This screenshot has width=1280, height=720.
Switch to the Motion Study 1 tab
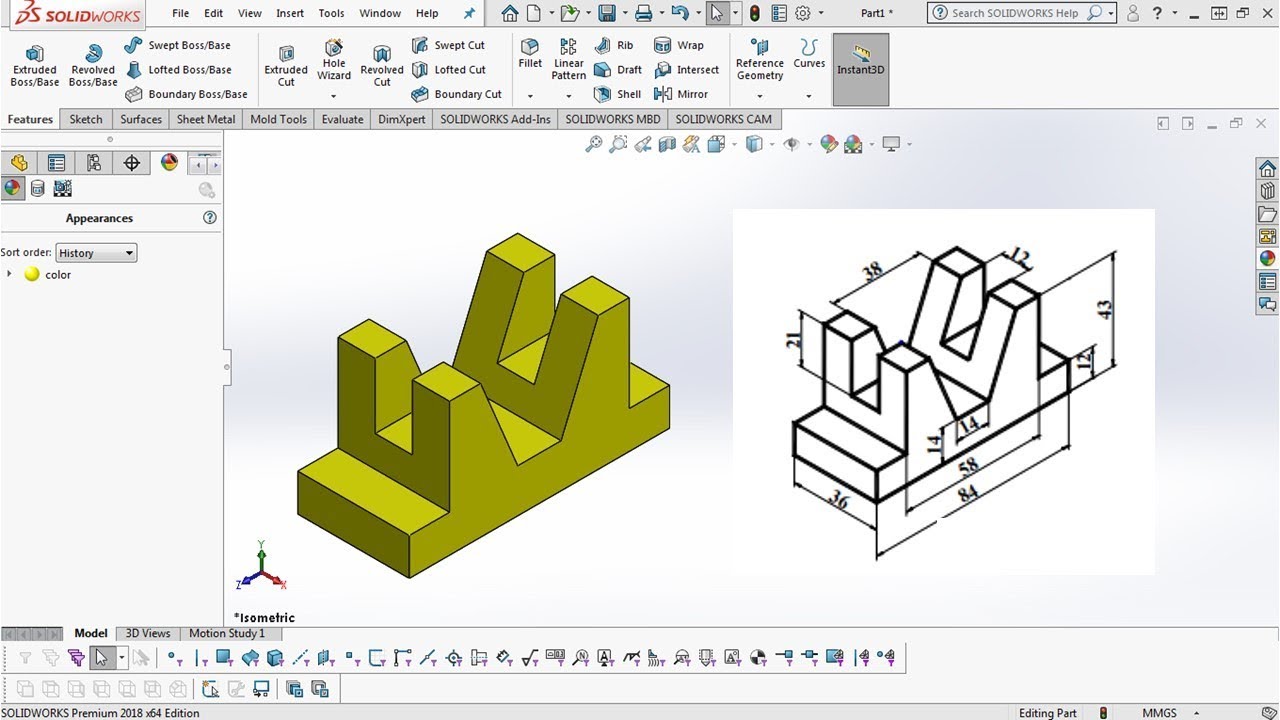click(227, 633)
